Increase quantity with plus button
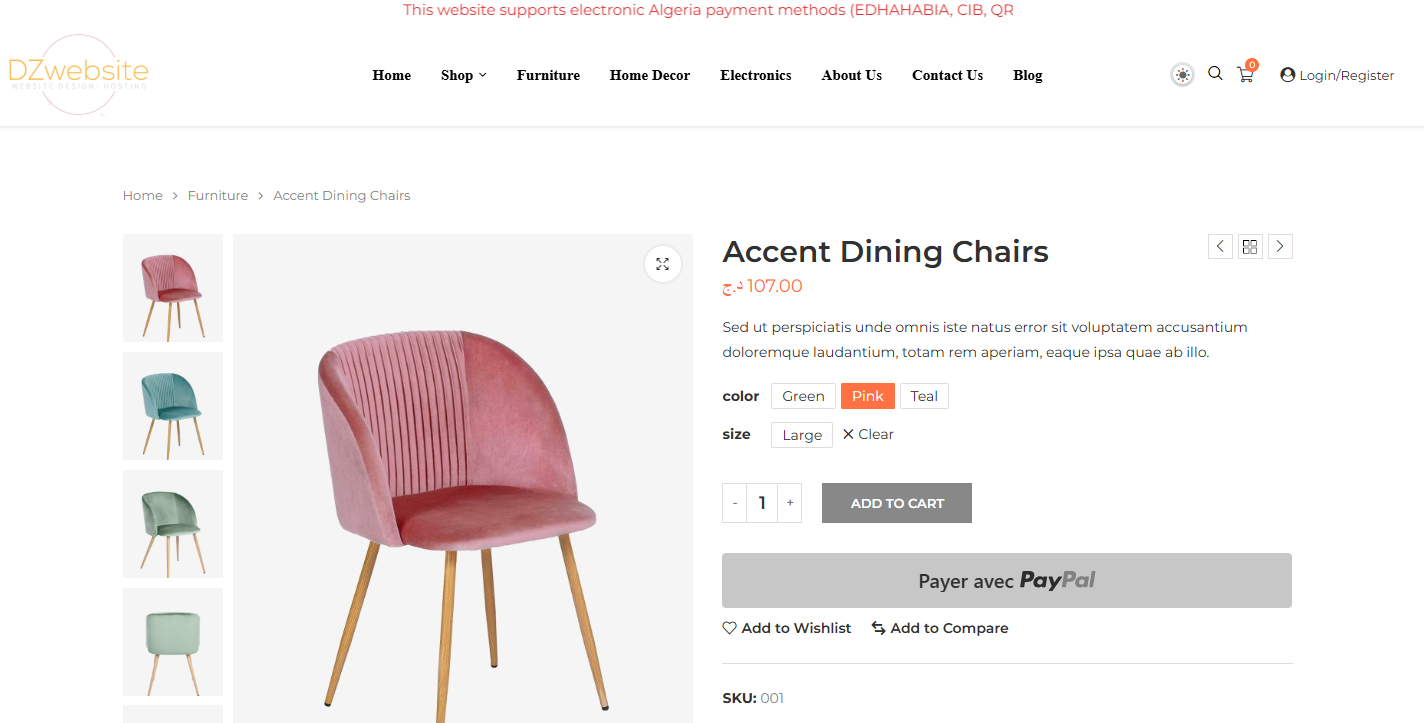This screenshot has height=723, width=1424. point(790,503)
